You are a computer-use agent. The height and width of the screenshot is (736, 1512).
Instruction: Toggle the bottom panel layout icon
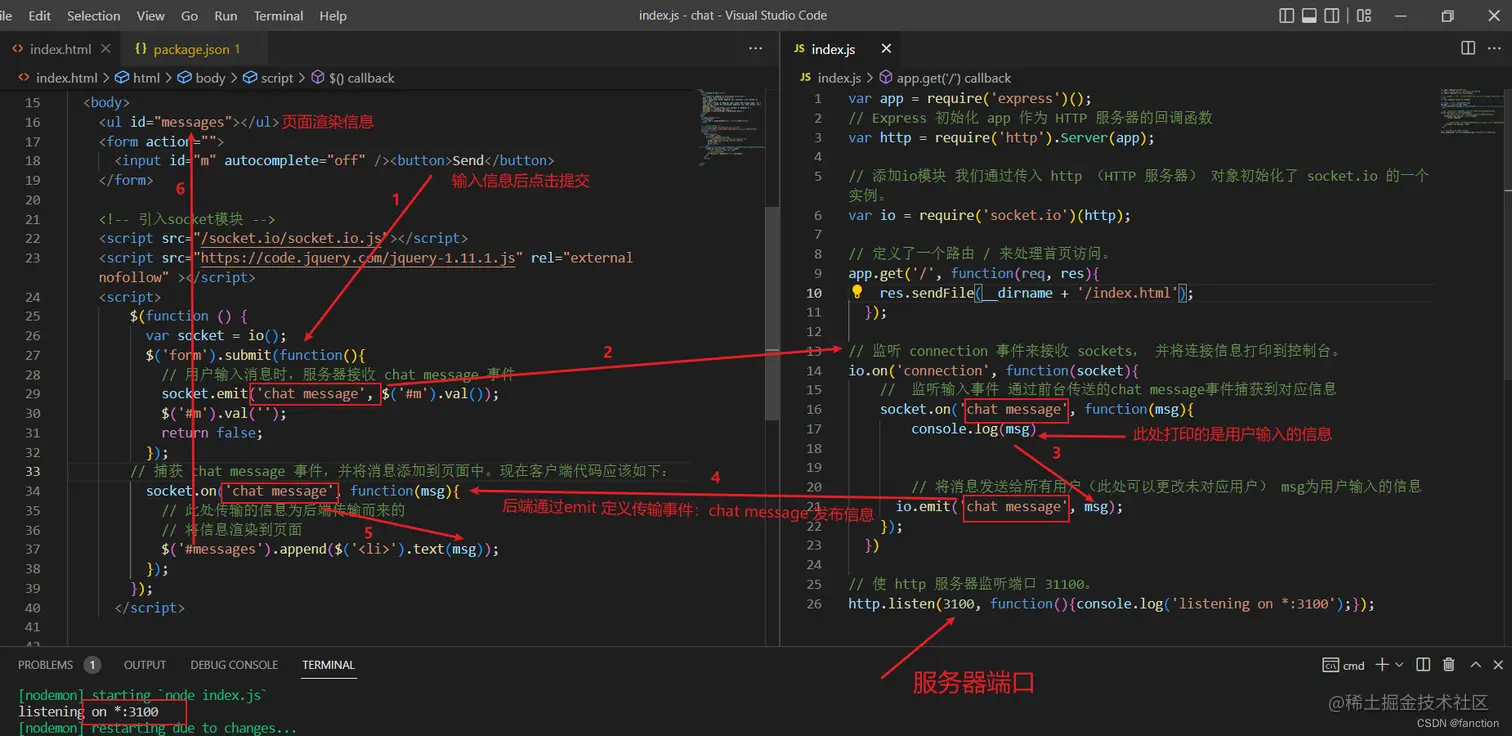pyautogui.click(x=1309, y=16)
